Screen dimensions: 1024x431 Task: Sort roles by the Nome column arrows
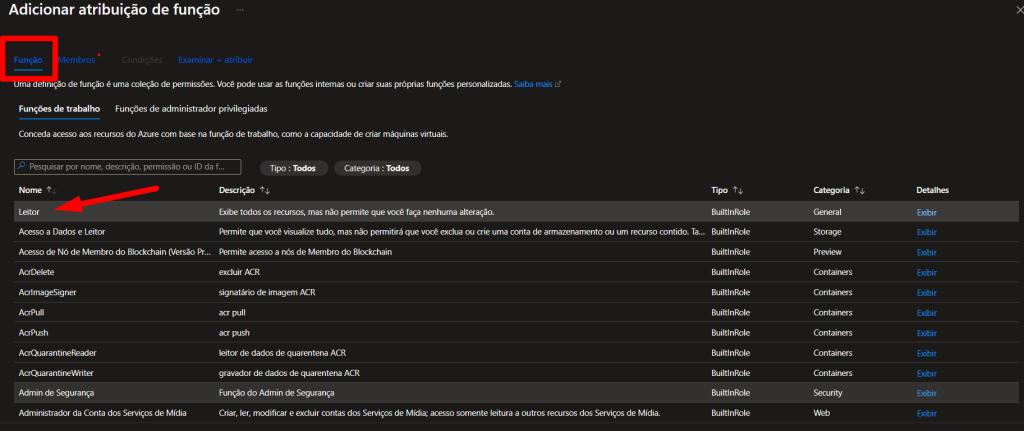[51, 190]
